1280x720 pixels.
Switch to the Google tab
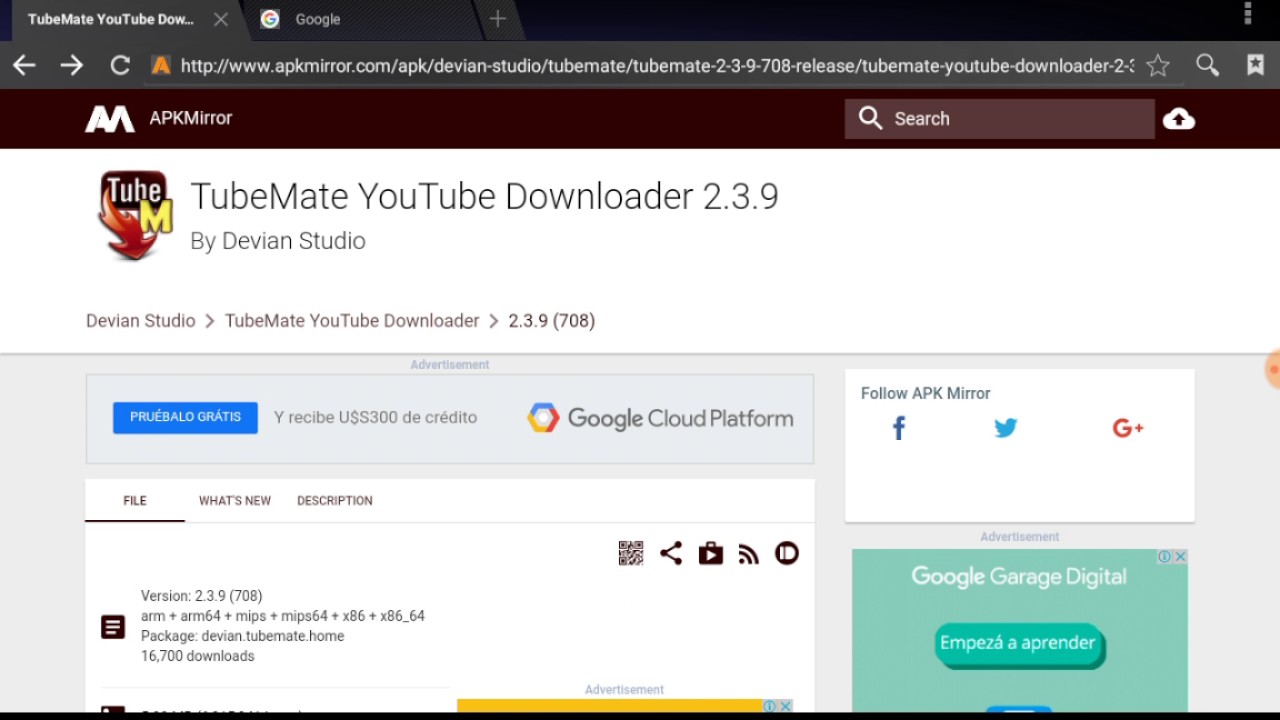click(317, 19)
